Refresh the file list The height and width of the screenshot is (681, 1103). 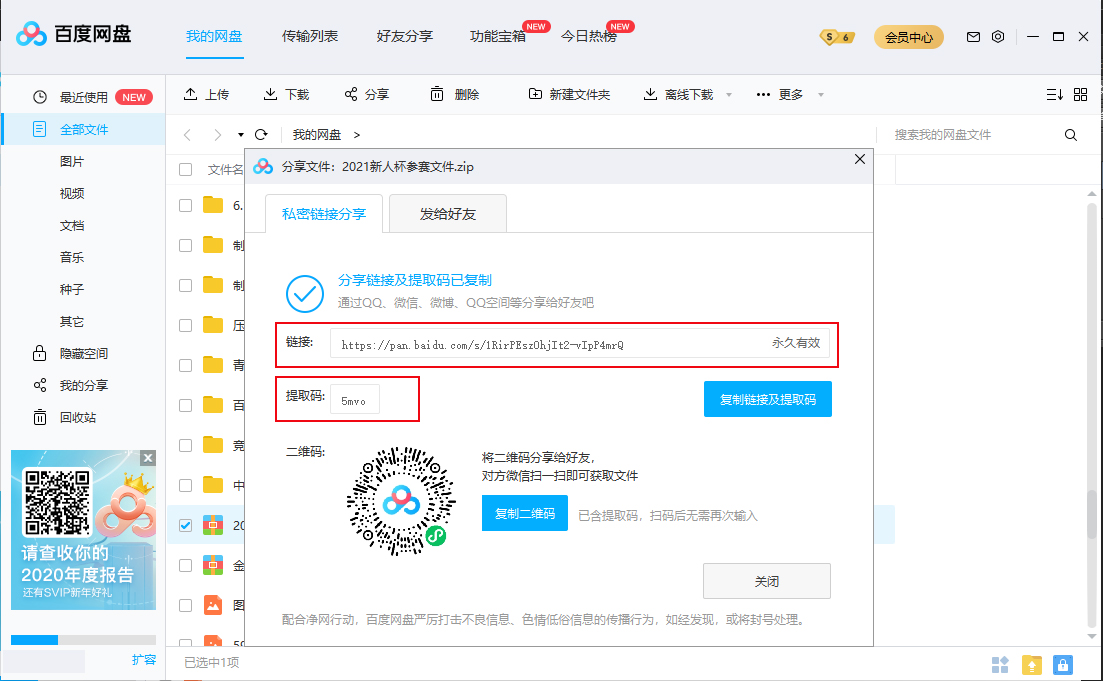[261, 134]
